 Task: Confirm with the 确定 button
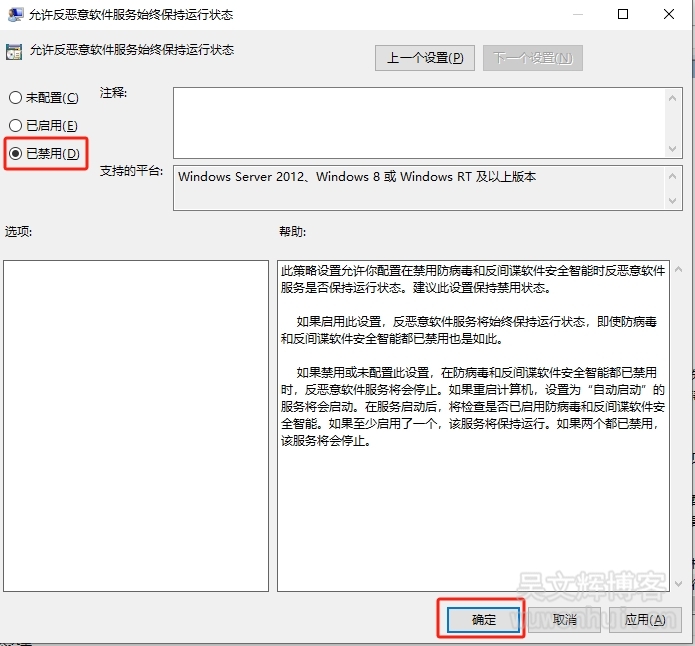[x=483, y=620]
